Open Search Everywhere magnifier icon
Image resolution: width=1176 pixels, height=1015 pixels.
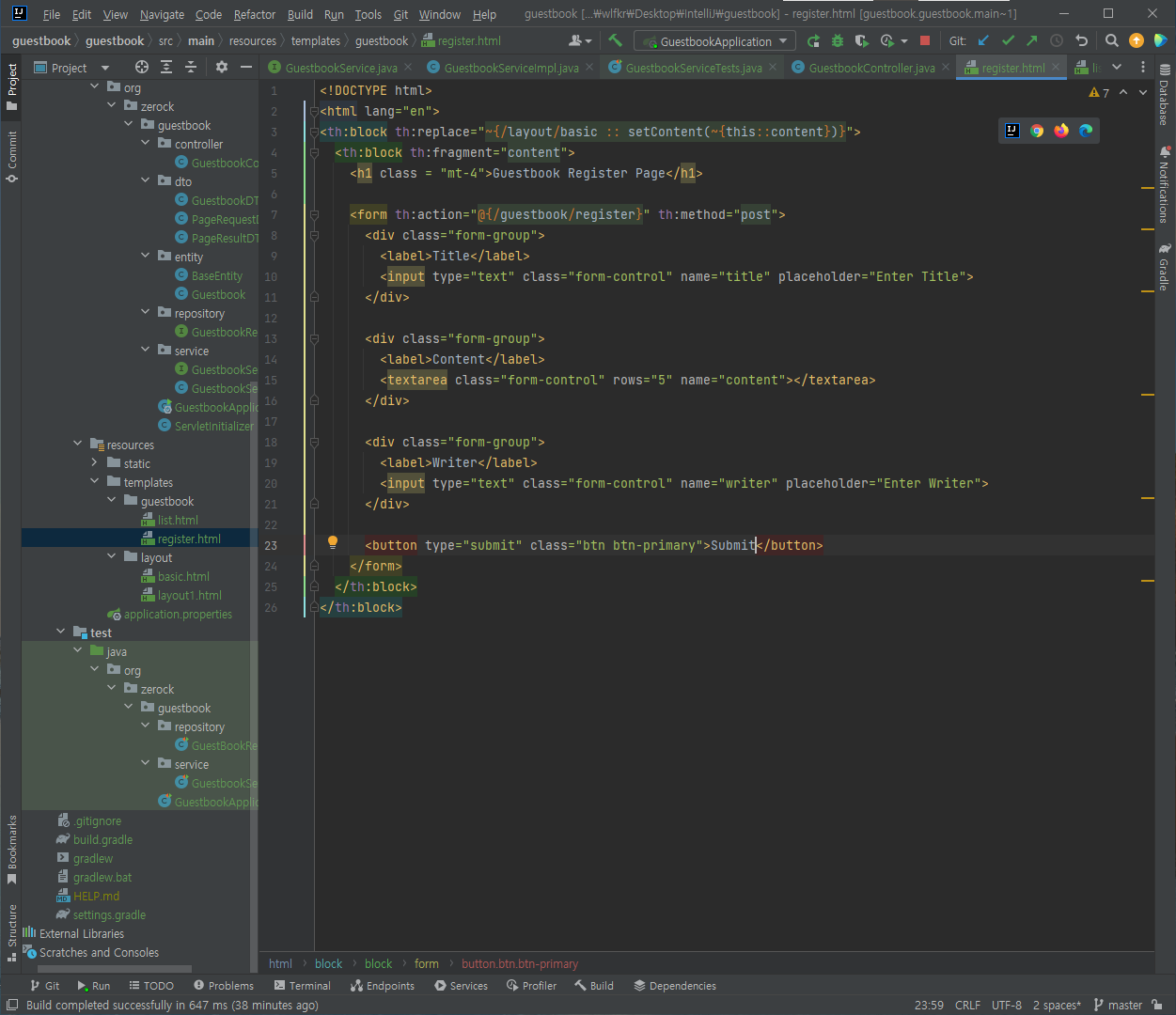1112,40
